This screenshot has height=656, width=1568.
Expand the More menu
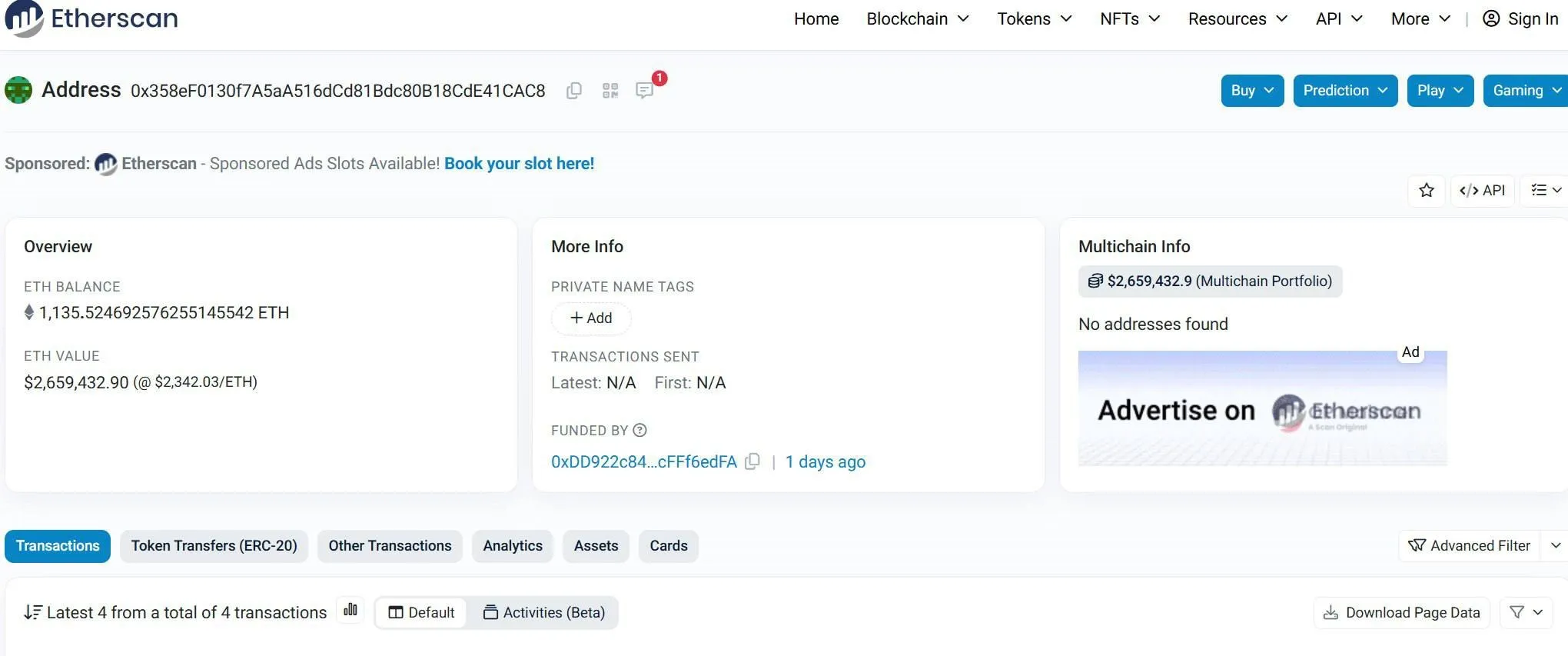[x=1420, y=18]
